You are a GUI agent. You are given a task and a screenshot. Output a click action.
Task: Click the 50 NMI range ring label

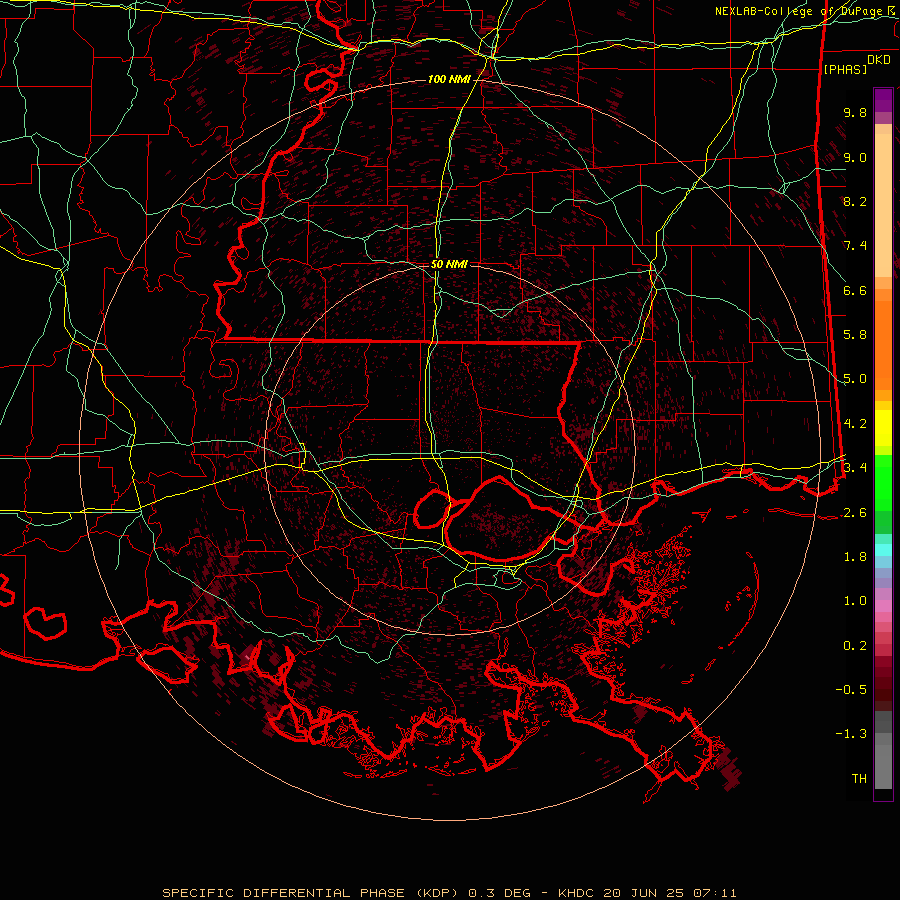pyautogui.click(x=449, y=265)
